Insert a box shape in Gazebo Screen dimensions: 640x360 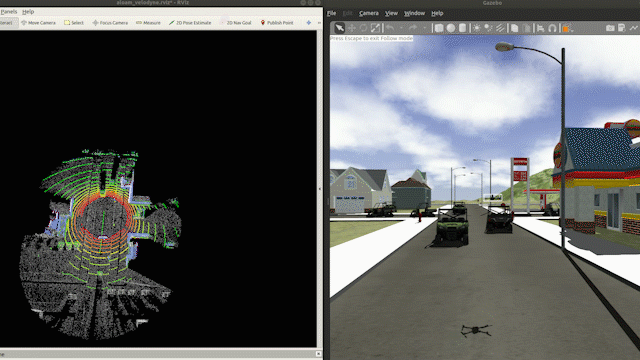439,28
